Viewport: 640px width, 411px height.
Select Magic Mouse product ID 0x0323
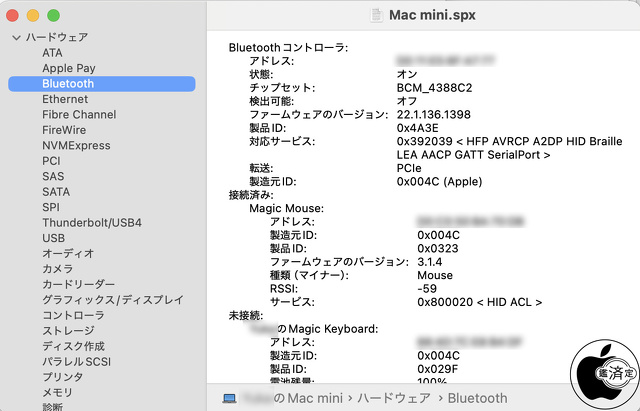[x=438, y=249]
